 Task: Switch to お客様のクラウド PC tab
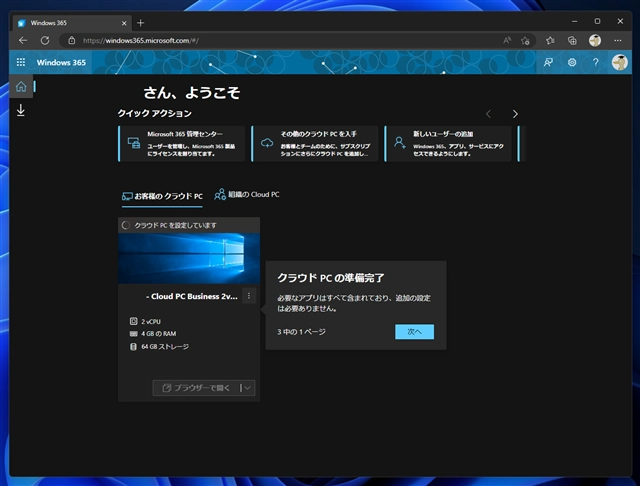click(162, 196)
